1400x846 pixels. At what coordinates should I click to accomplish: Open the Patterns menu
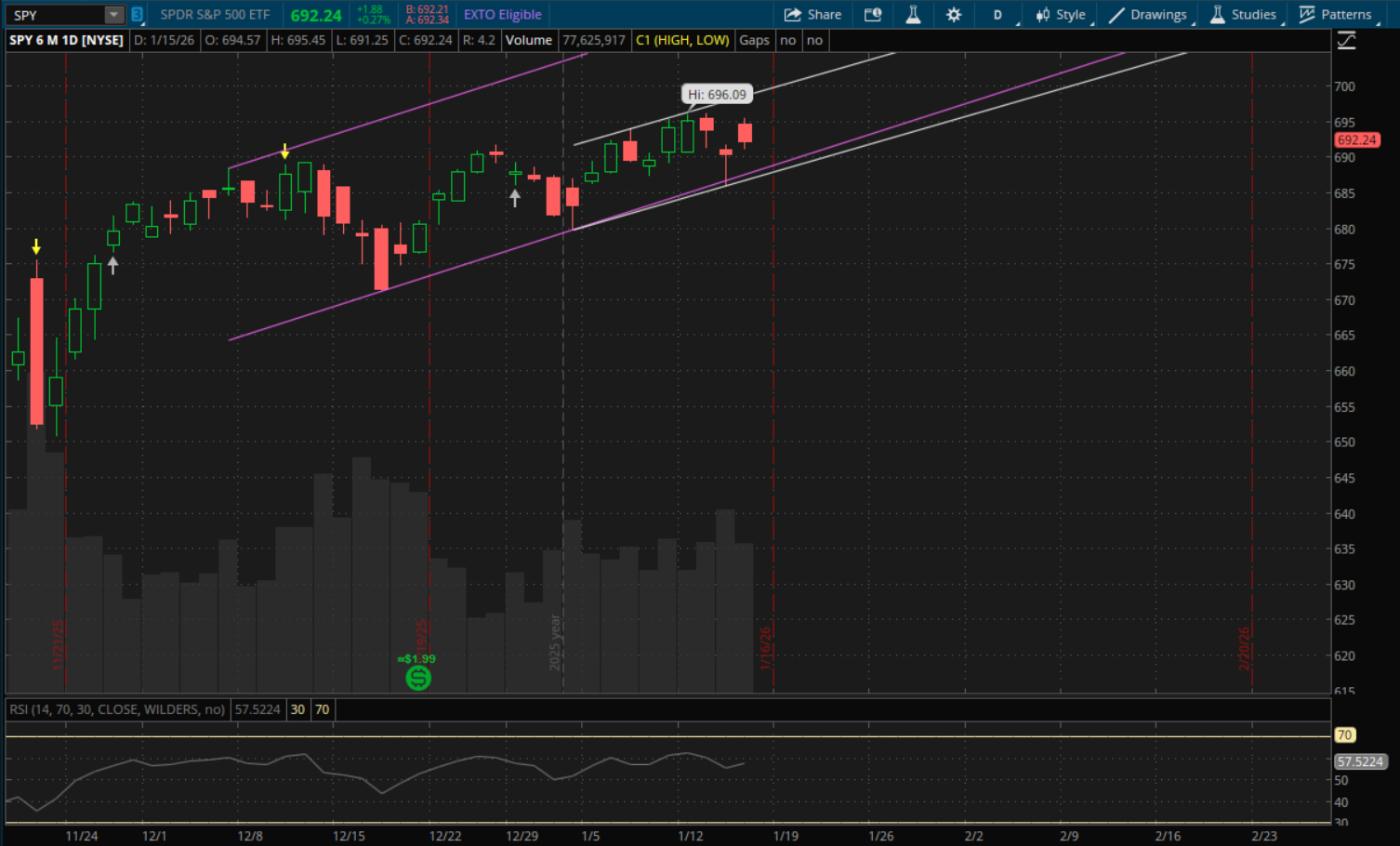[1335, 15]
